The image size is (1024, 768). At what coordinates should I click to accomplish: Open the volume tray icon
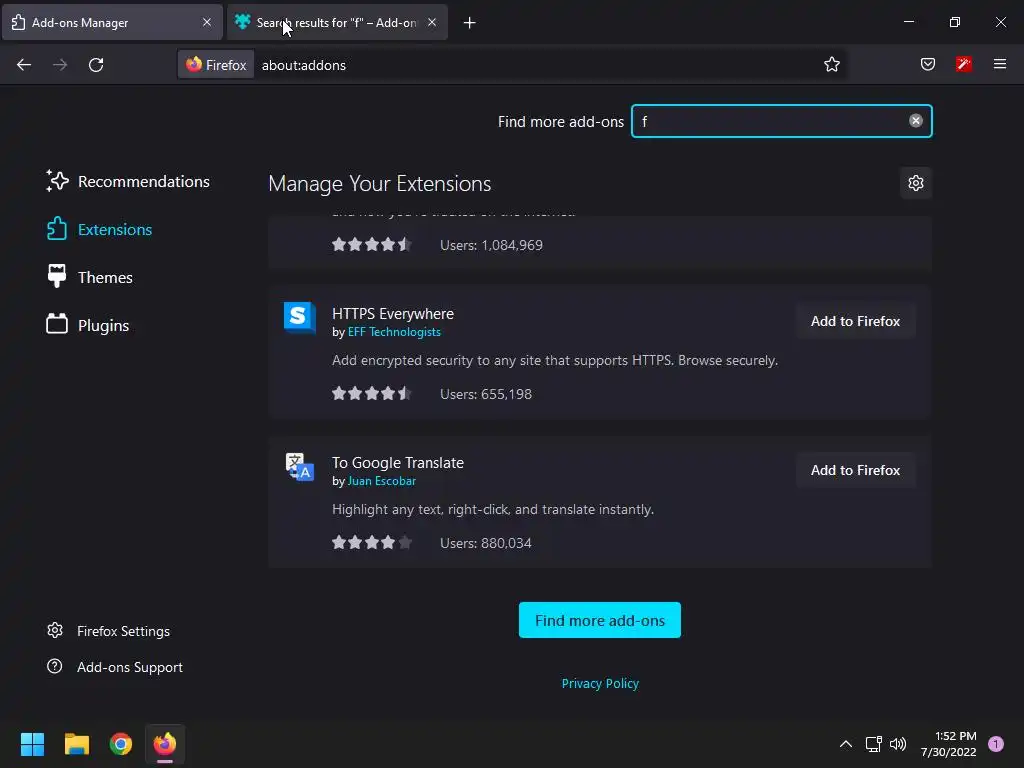(898, 744)
